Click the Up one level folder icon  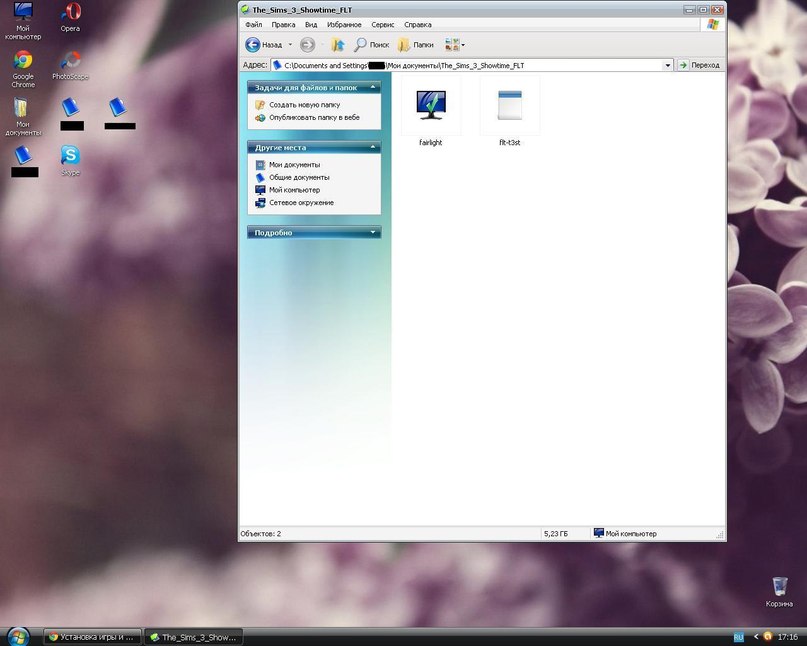337,45
